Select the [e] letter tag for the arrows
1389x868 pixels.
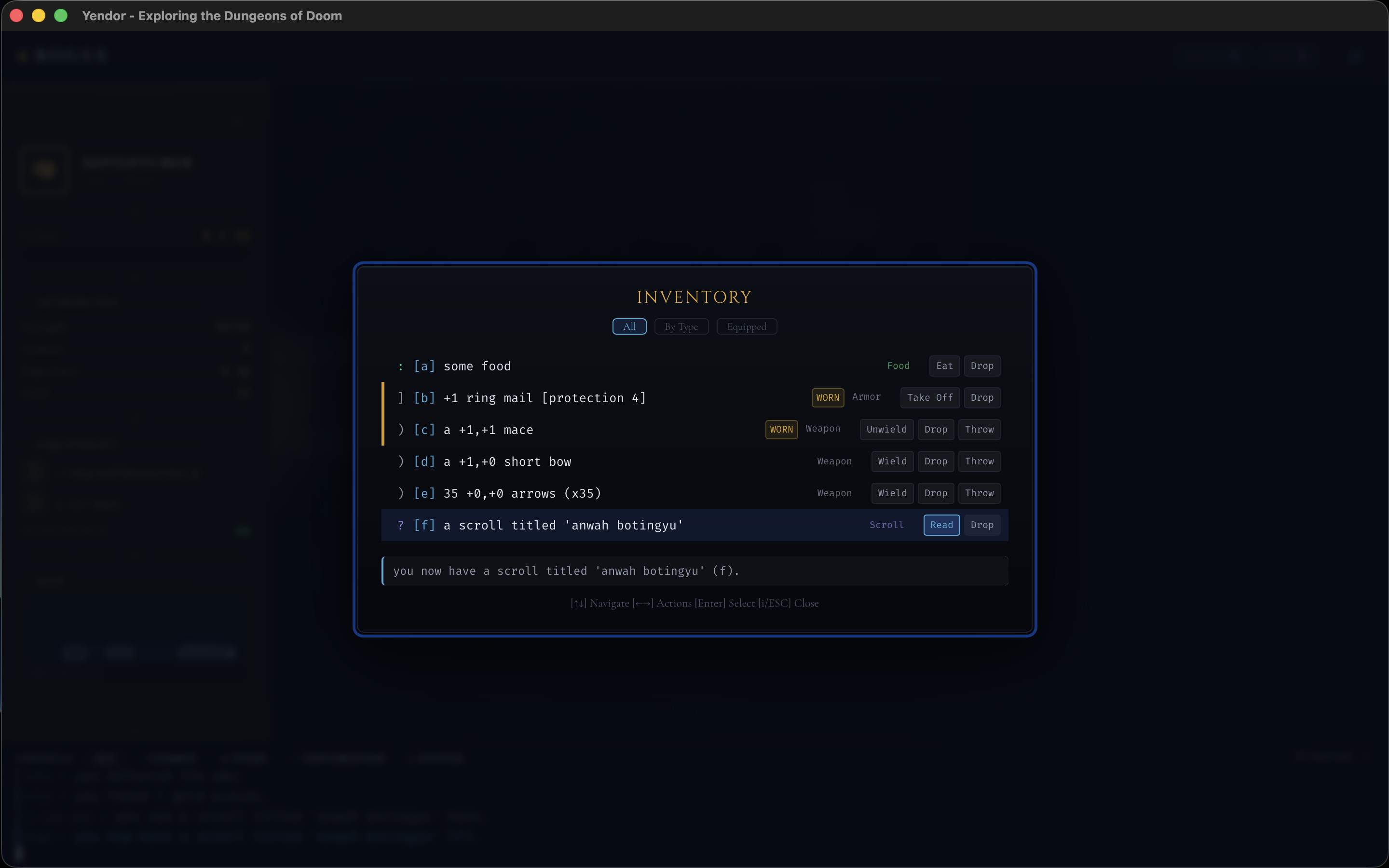coord(424,492)
